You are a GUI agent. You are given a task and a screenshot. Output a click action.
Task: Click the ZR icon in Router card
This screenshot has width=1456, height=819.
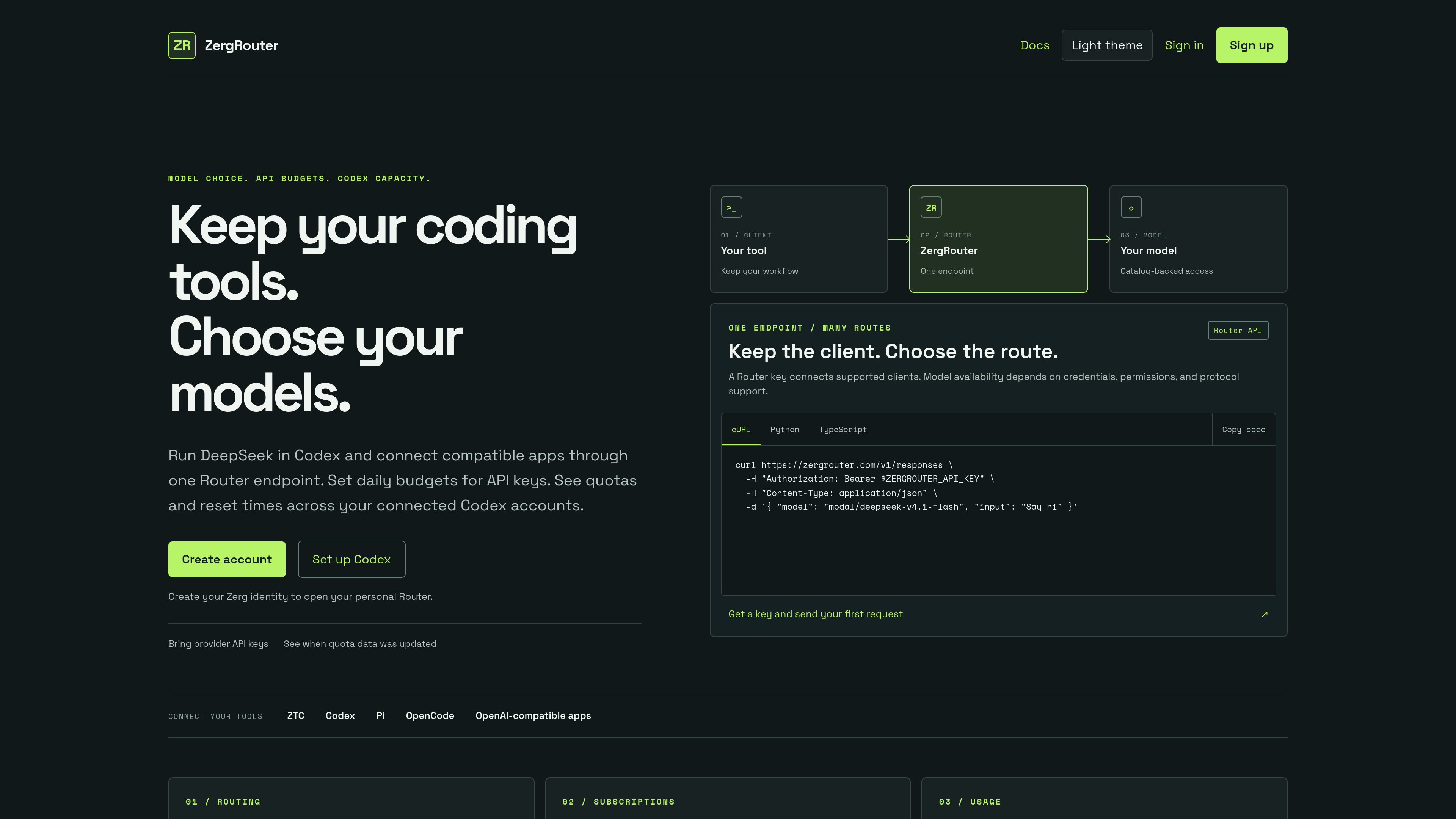(x=931, y=207)
